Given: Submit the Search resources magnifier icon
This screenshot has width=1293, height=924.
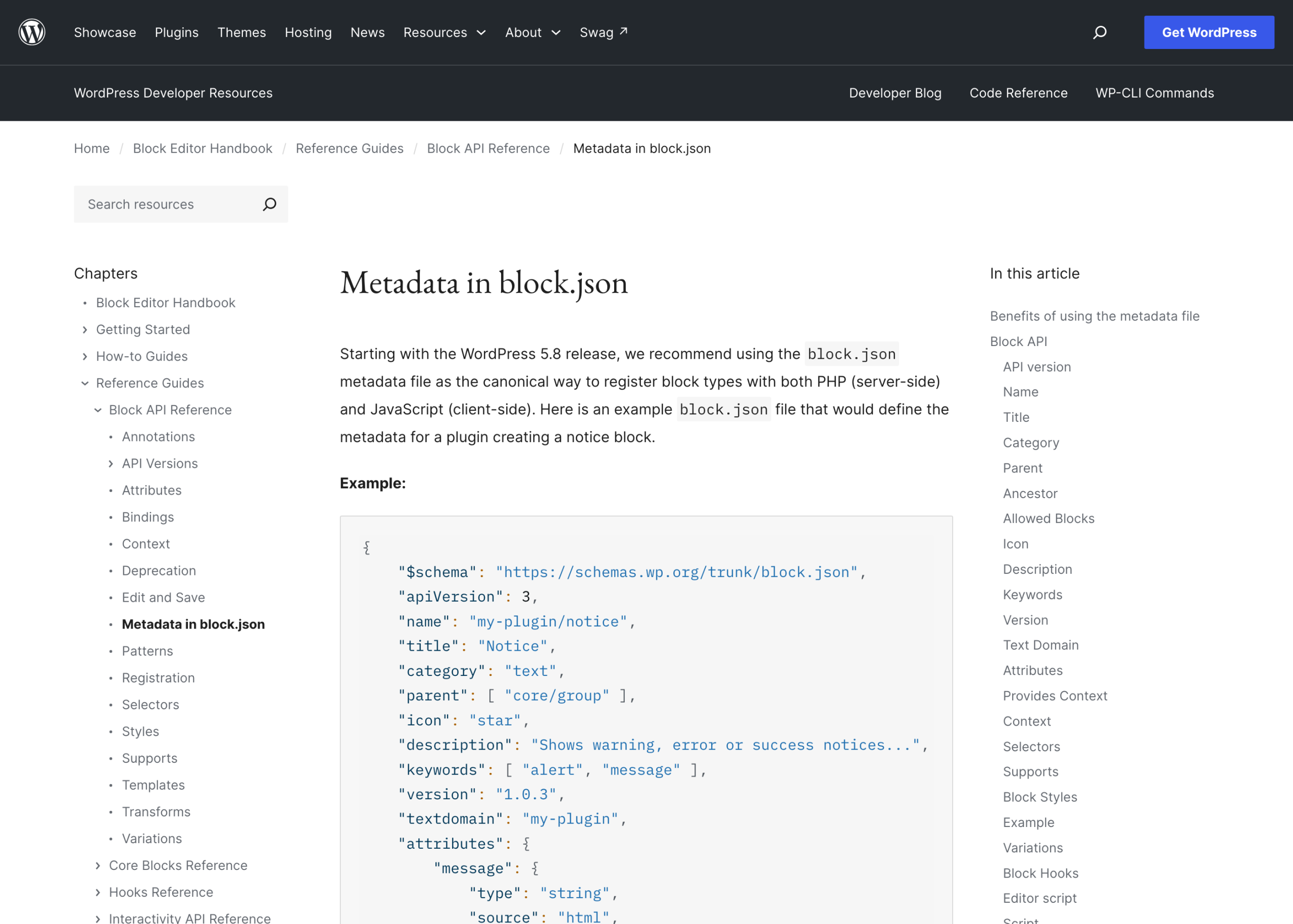Looking at the screenshot, I should (270, 204).
